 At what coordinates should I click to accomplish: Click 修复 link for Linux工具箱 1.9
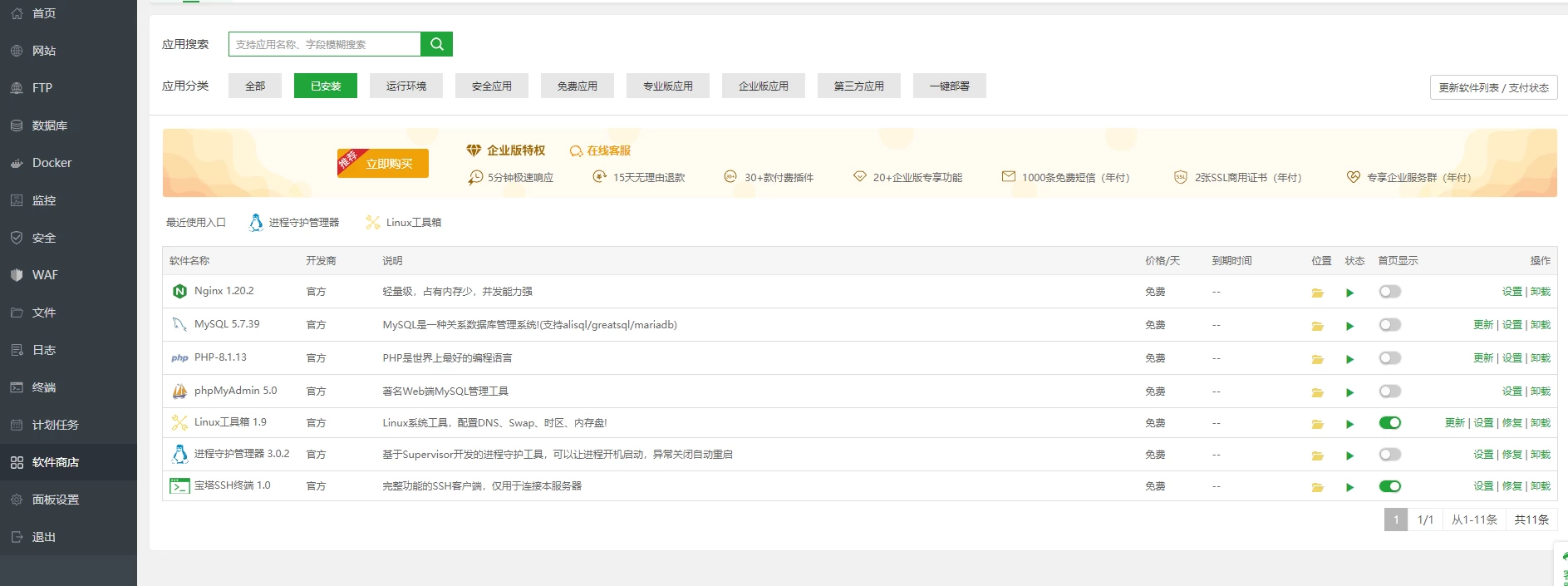1512,423
